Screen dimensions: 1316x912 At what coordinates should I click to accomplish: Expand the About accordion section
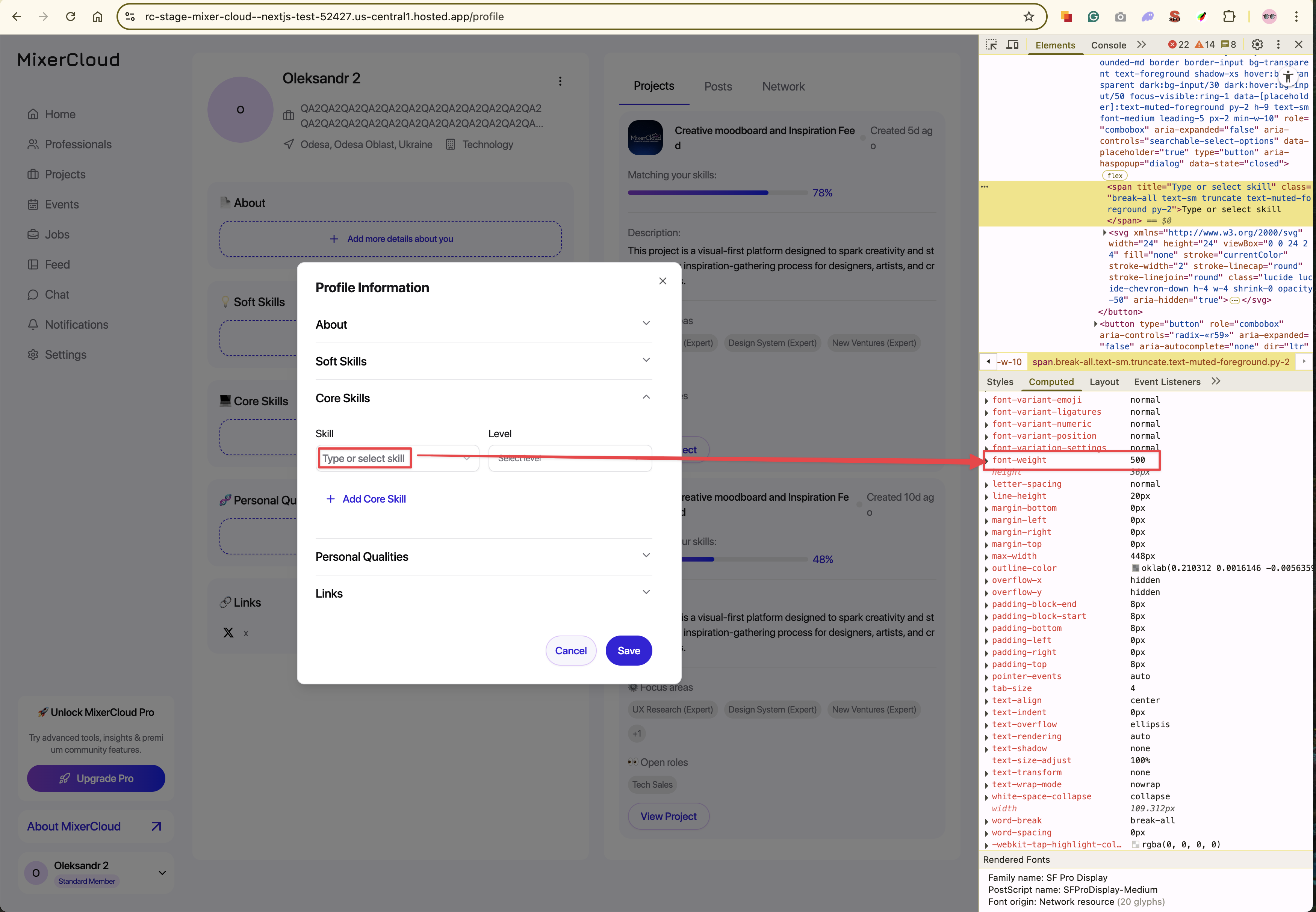pyautogui.click(x=483, y=324)
